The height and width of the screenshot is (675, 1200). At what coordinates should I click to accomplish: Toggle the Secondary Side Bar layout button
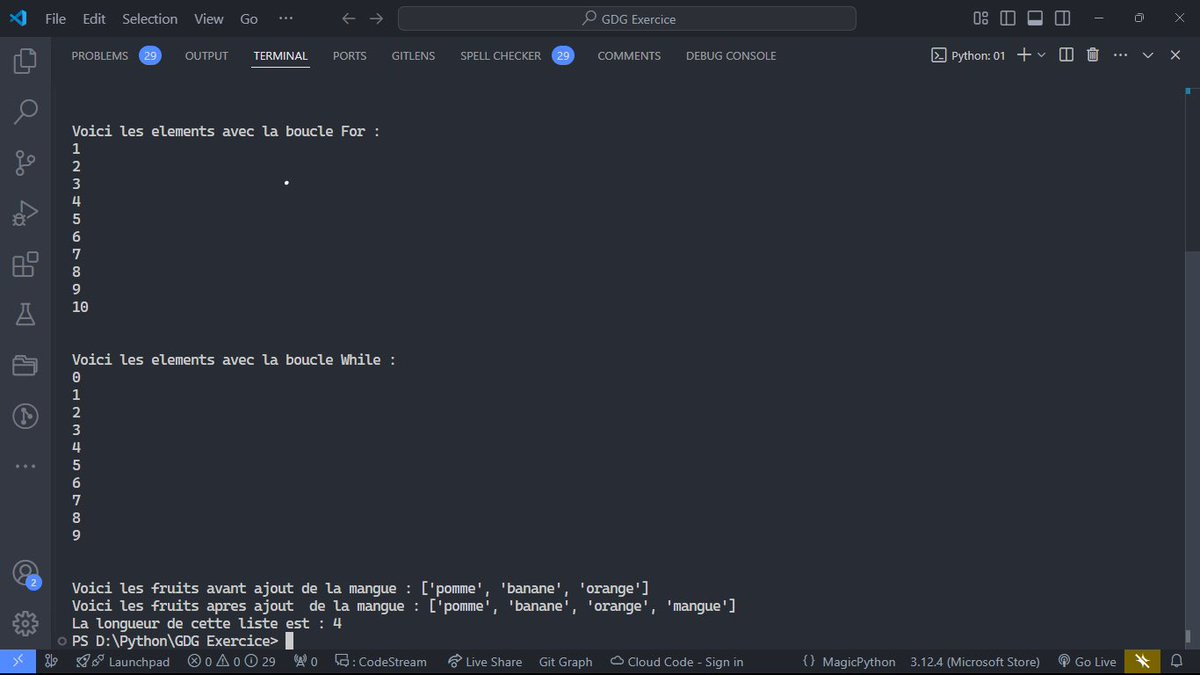point(1062,19)
